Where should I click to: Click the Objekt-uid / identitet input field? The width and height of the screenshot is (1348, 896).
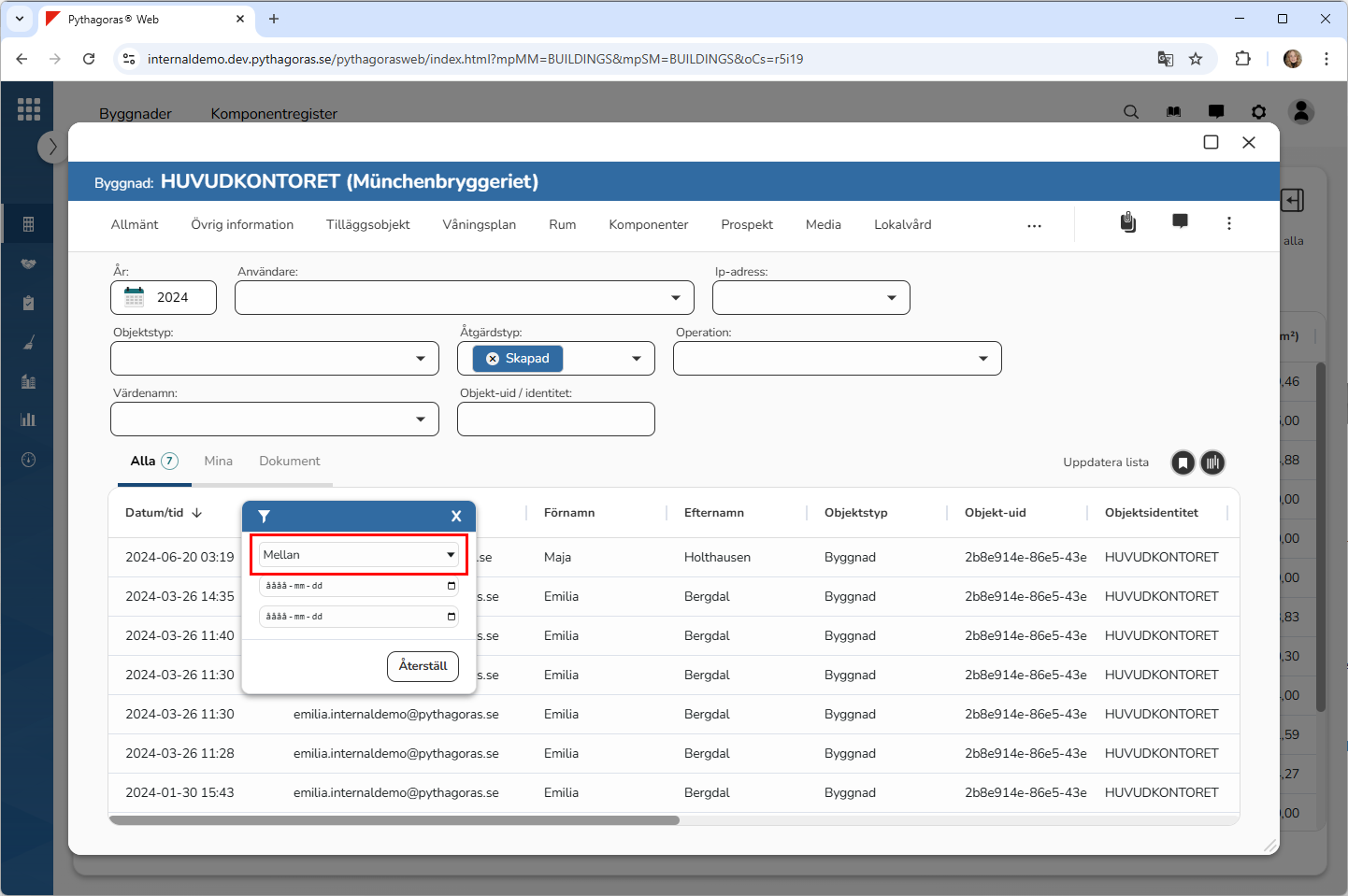pos(555,420)
